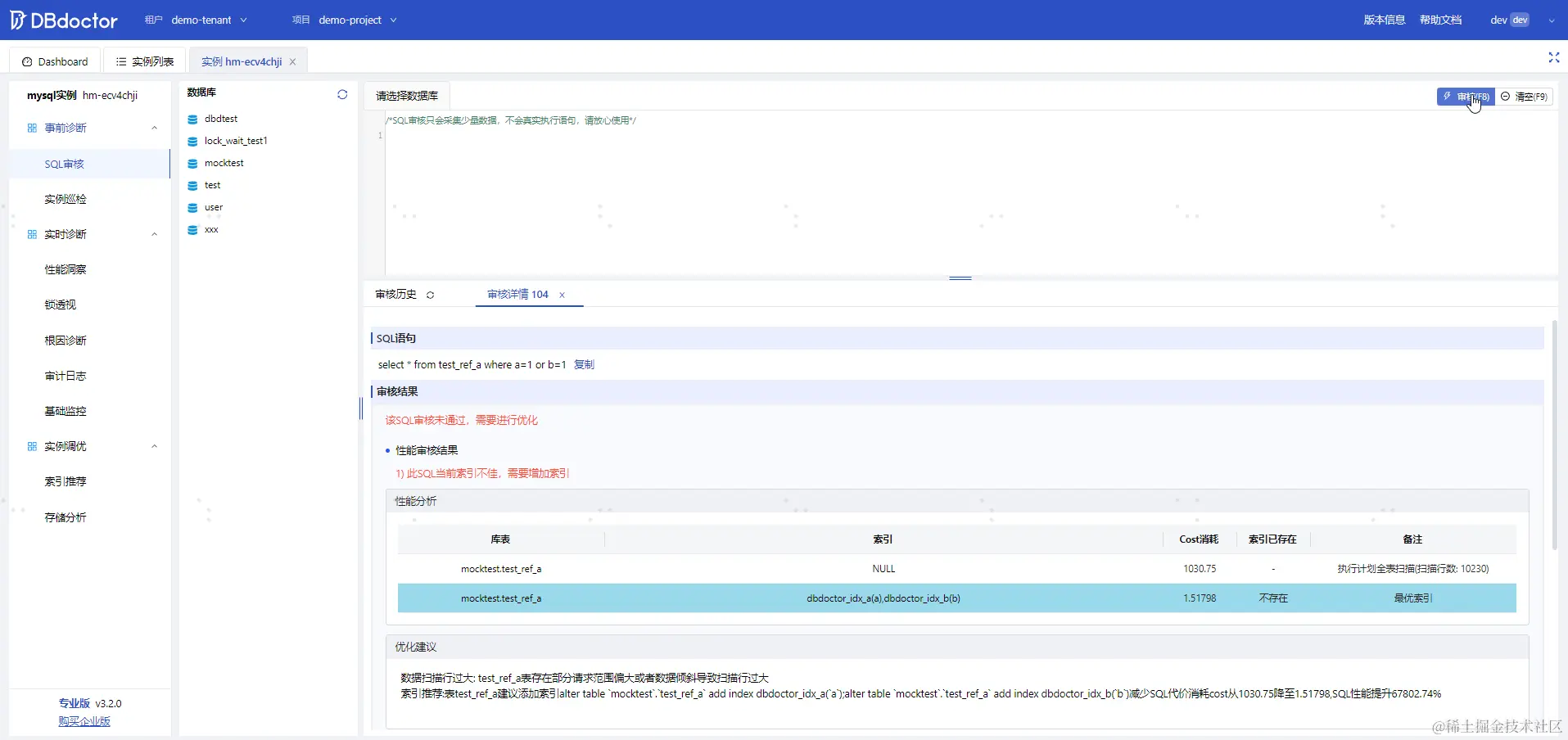Viewport: 1568px width, 740px height.
Task: Copy the SQL with the 复制 link
Action: 584,364
